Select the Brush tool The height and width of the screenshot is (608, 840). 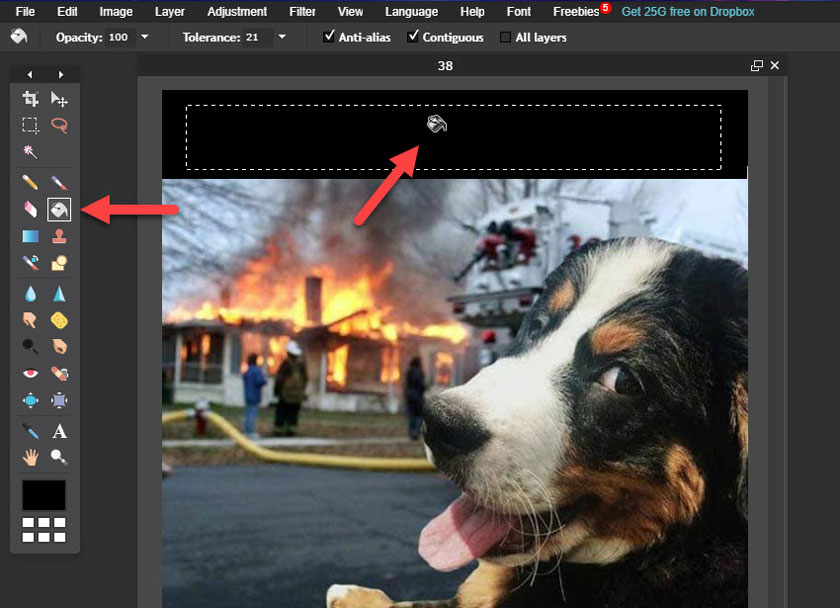[x=59, y=183]
